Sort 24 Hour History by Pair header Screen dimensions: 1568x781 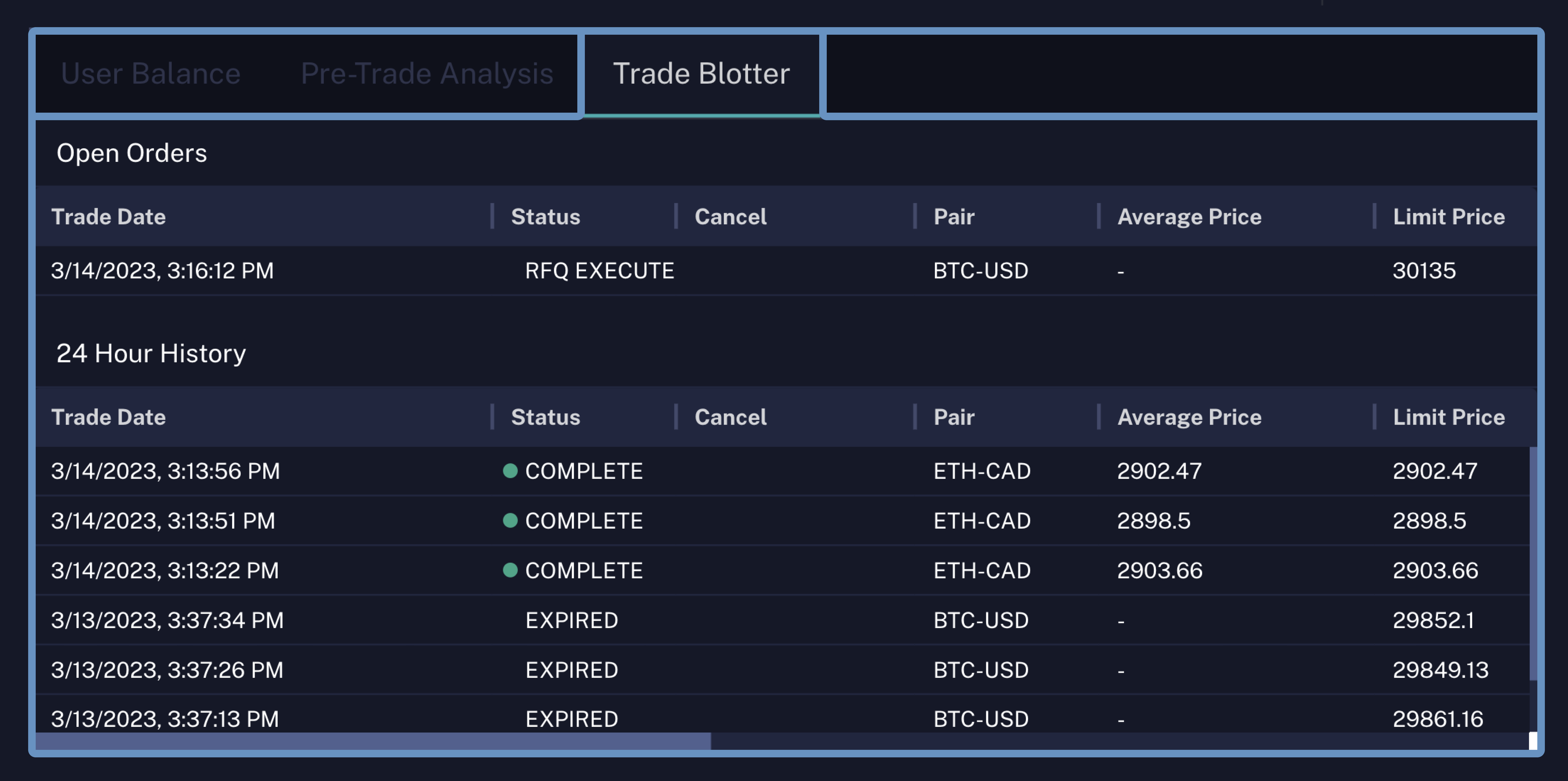click(954, 417)
